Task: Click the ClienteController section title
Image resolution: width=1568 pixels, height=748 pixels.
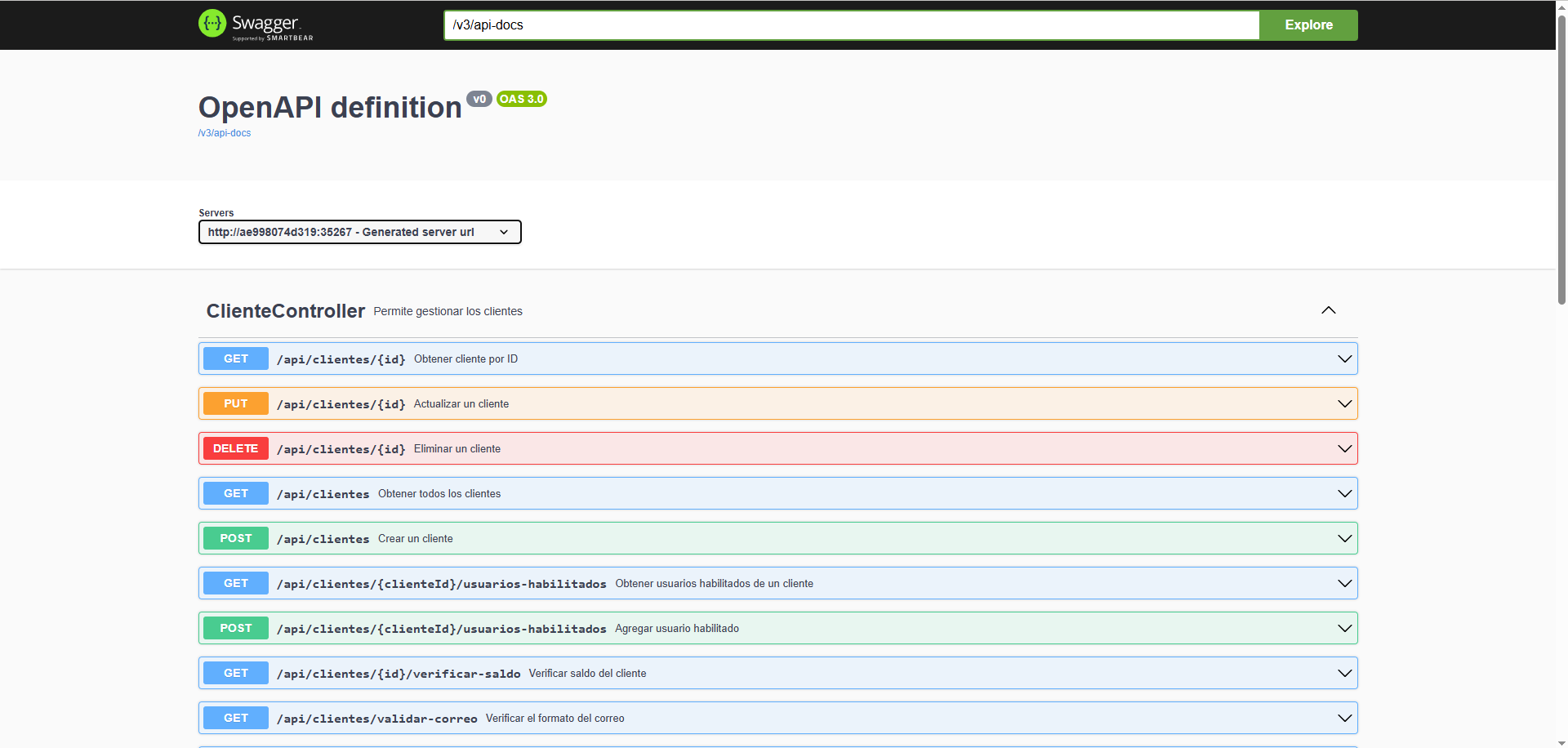Action: [285, 311]
